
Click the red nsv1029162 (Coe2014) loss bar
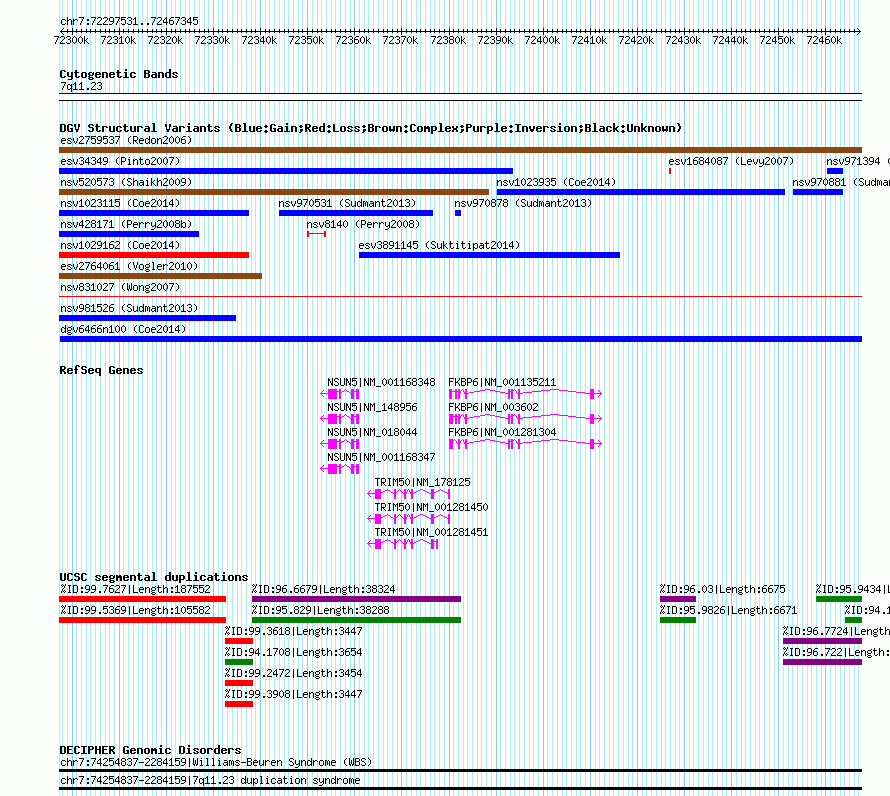coord(154,255)
